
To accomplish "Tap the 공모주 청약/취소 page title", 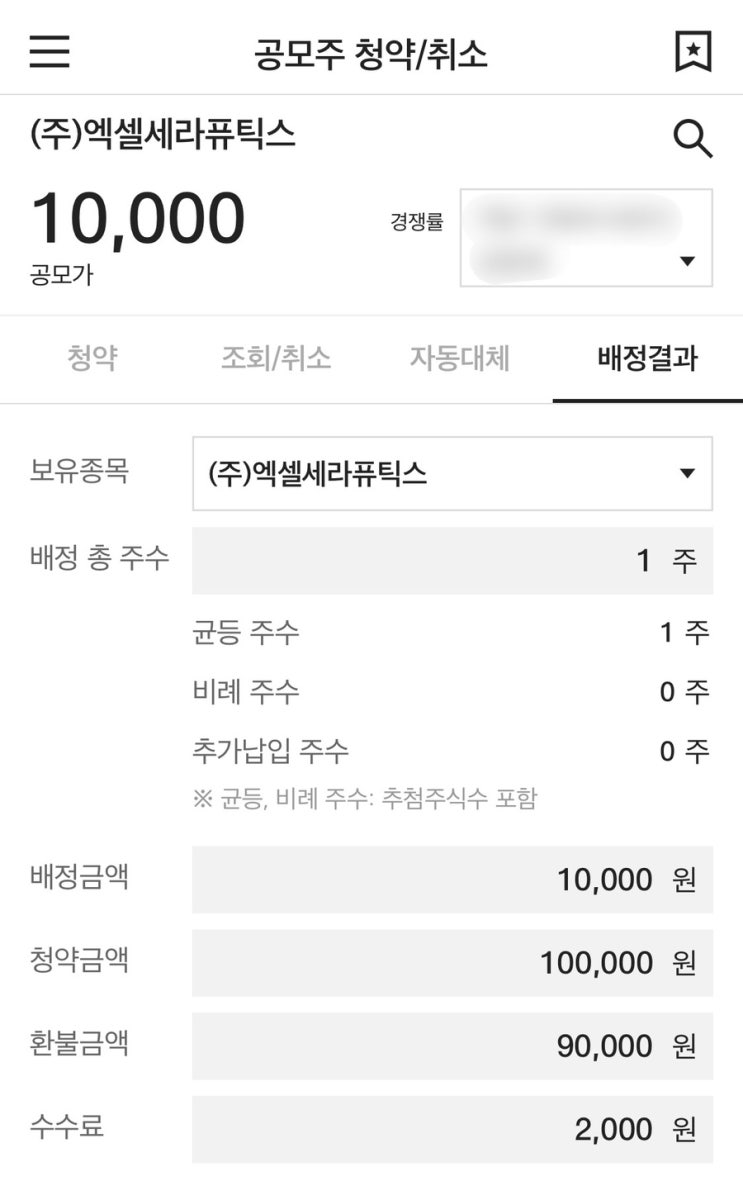I will coord(371,54).
